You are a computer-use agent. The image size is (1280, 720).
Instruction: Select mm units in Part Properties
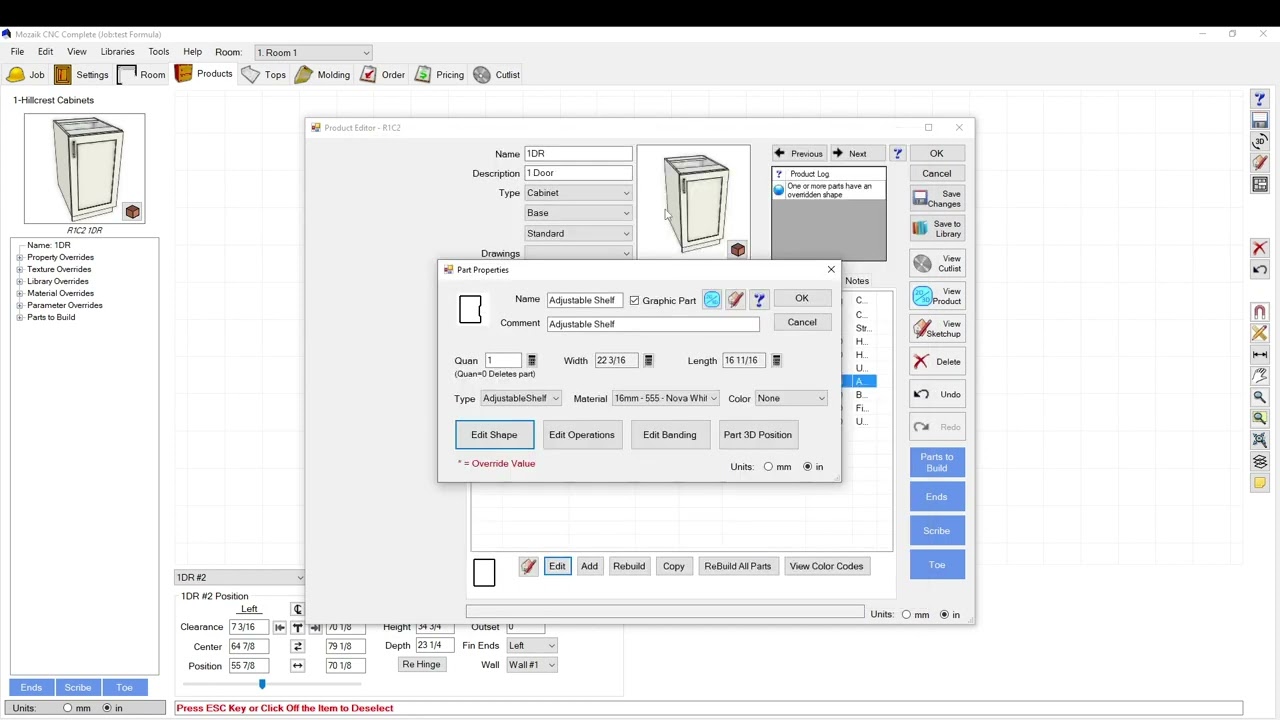point(768,467)
